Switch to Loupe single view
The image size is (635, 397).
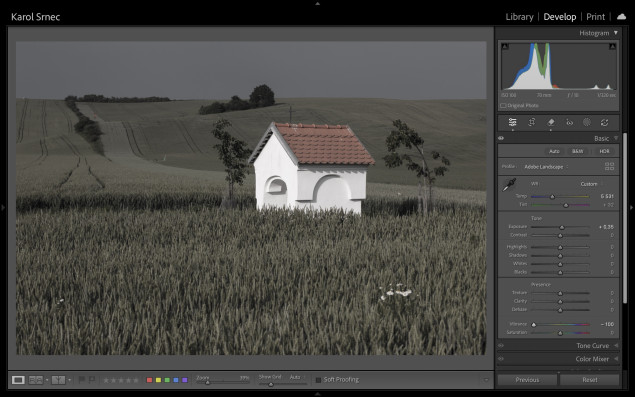tap(18, 380)
